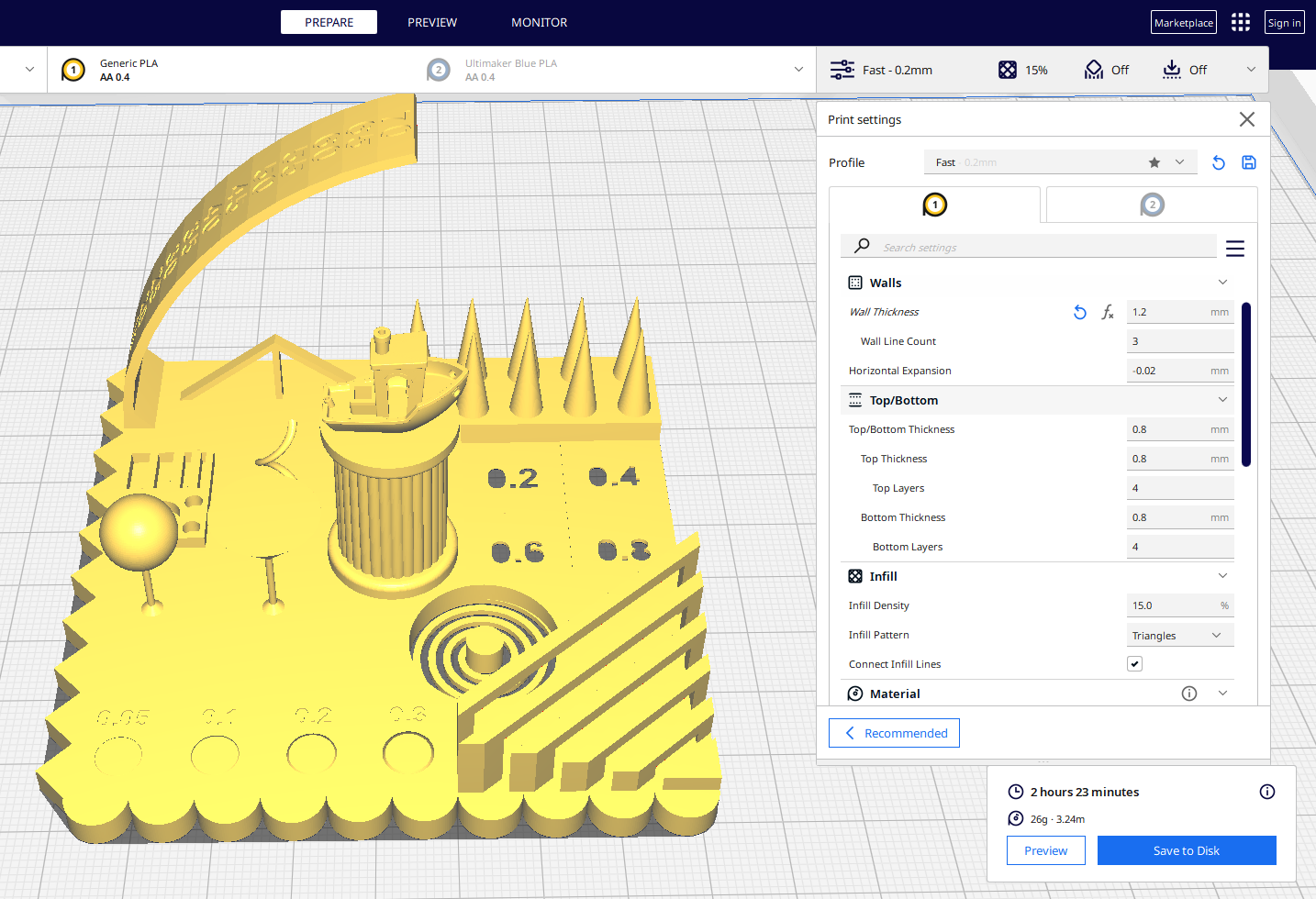The height and width of the screenshot is (899, 1316).
Task: Collapse the Walls settings section
Action: click(1222, 282)
